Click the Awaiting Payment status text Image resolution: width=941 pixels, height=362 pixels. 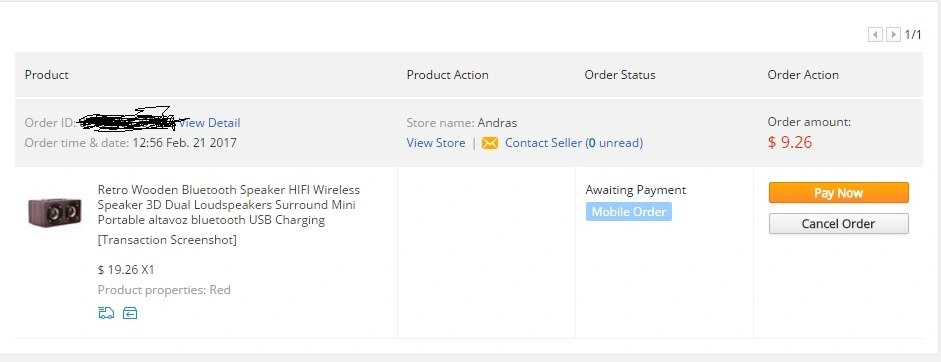pos(636,190)
